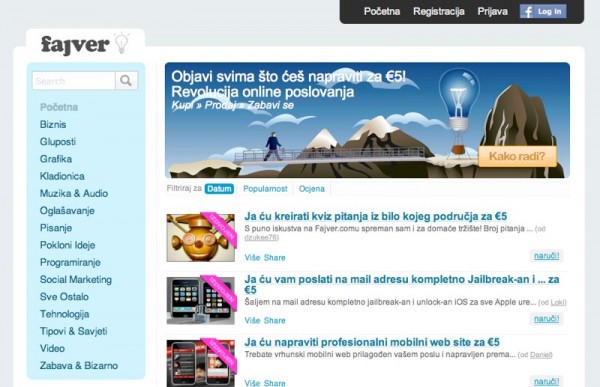Screen dimensions: 600x387
Task: Open the 'kreirati kviz pitanja' listing title
Action: tap(375, 216)
